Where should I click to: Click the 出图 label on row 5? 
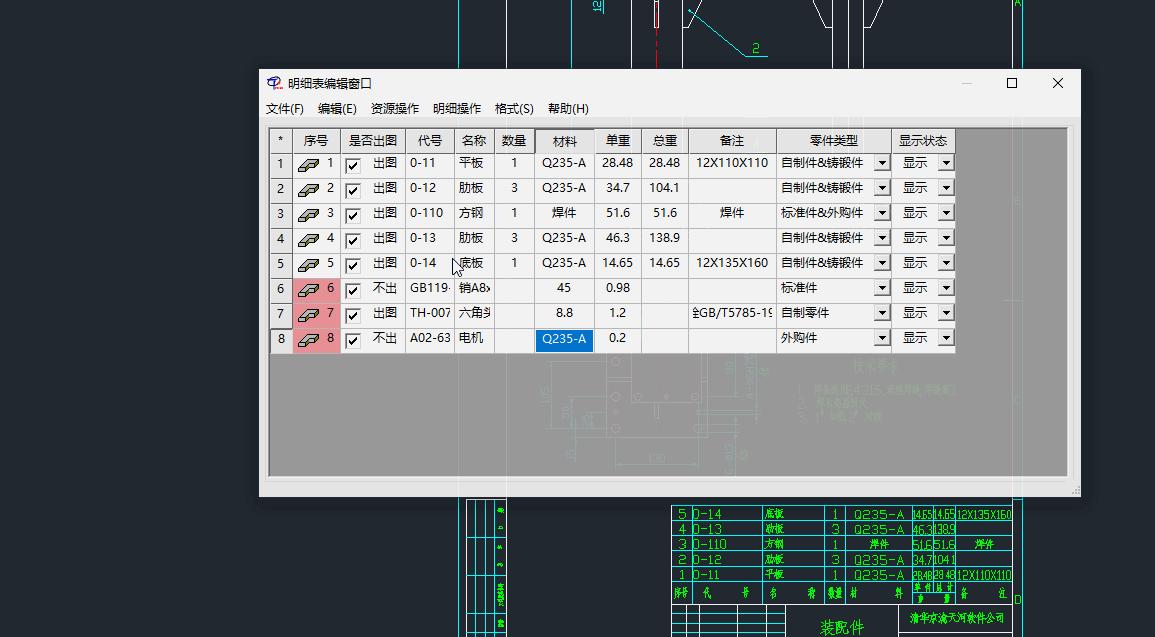pos(384,263)
